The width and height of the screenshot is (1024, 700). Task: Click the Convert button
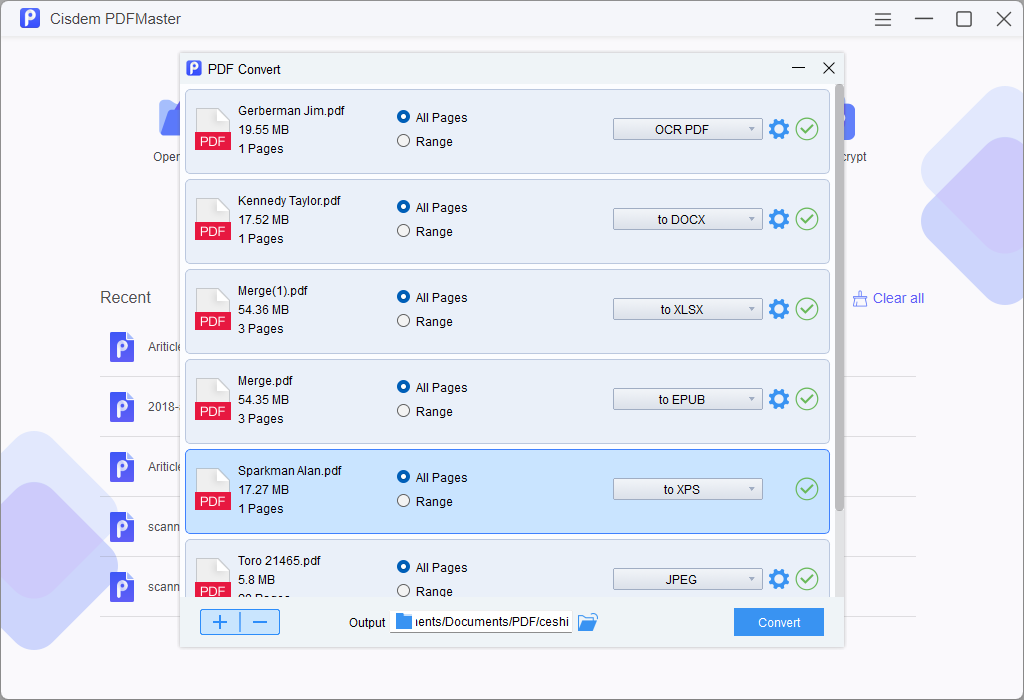[x=778, y=622]
